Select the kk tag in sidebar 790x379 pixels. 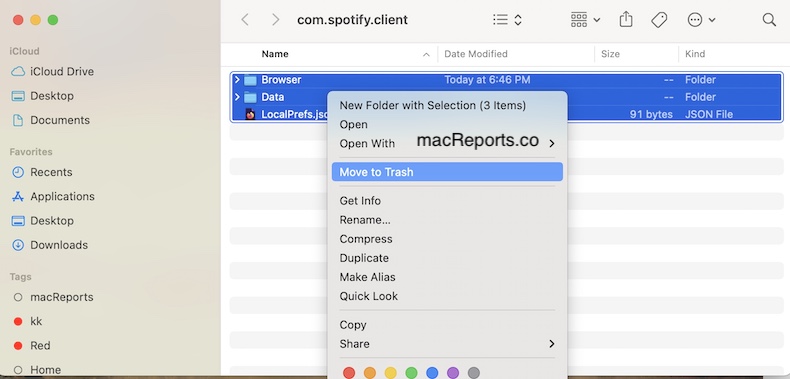[x=27, y=322]
